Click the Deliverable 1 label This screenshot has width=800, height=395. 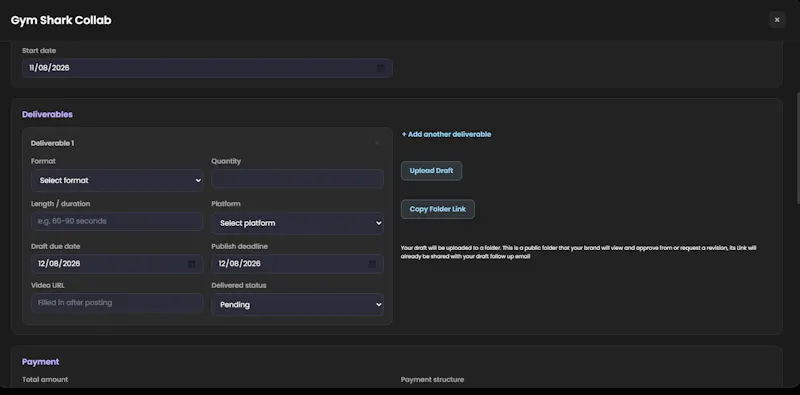pos(53,143)
